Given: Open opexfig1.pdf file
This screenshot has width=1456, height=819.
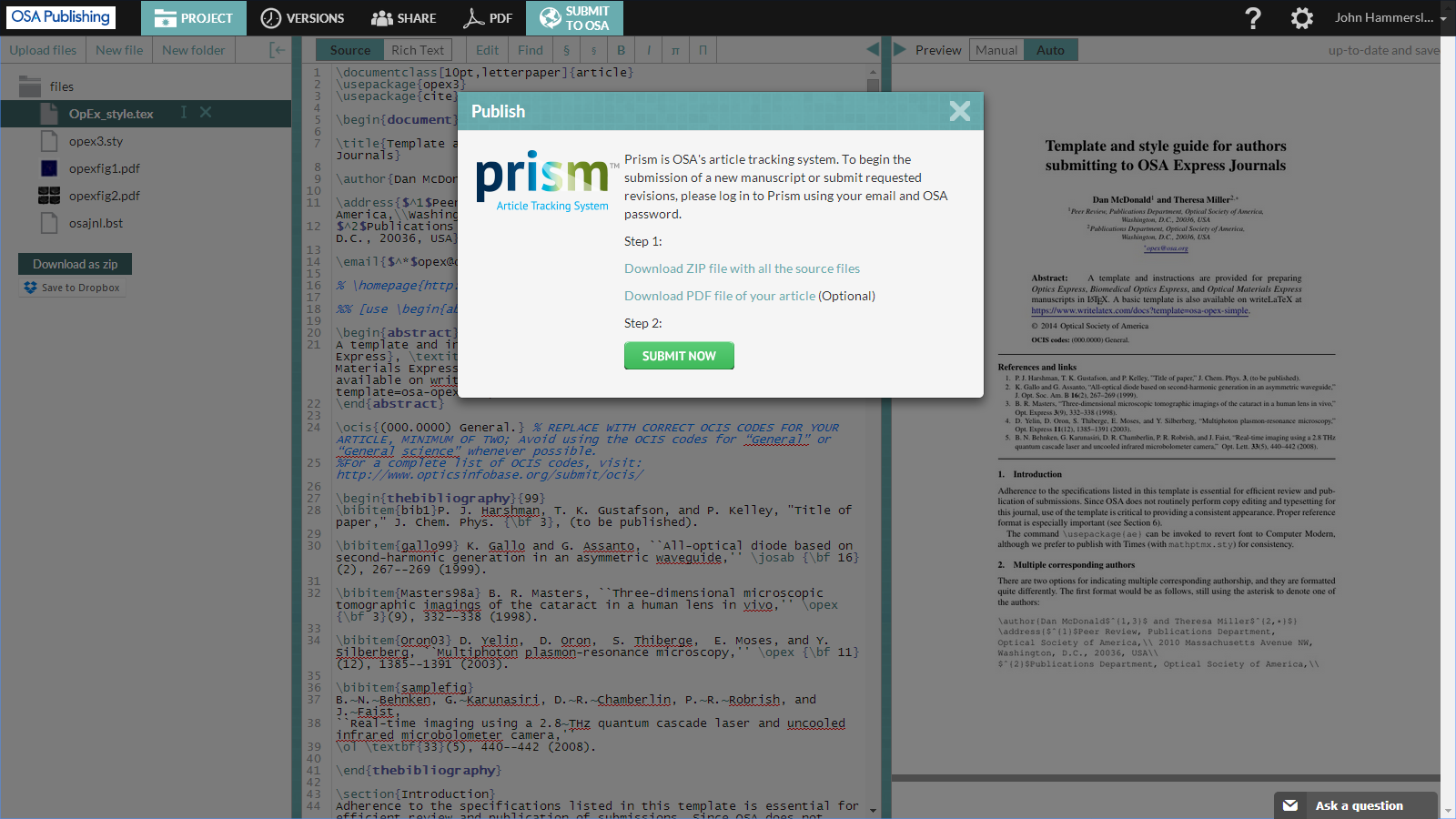Looking at the screenshot, I should pos(105,168).
